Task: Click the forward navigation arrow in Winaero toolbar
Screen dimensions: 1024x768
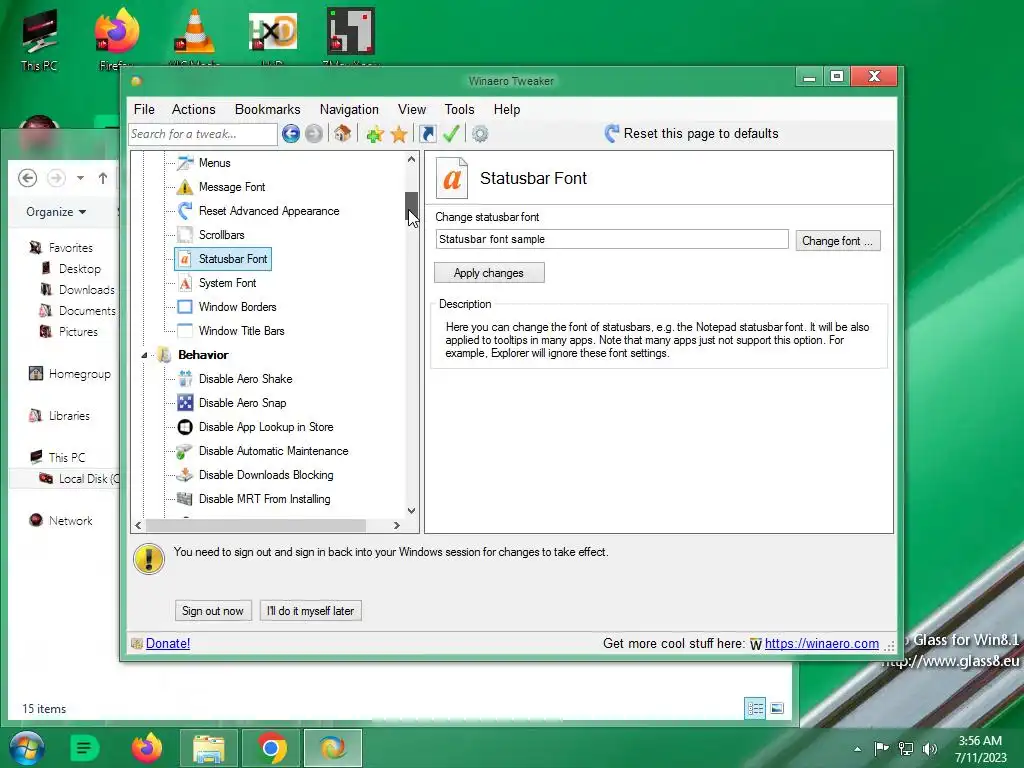Action: 314,134
